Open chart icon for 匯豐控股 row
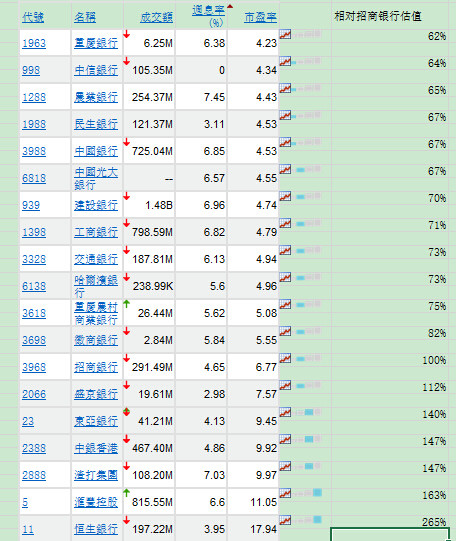The height and width of the screenshot is (541, 456). [285, 493]
